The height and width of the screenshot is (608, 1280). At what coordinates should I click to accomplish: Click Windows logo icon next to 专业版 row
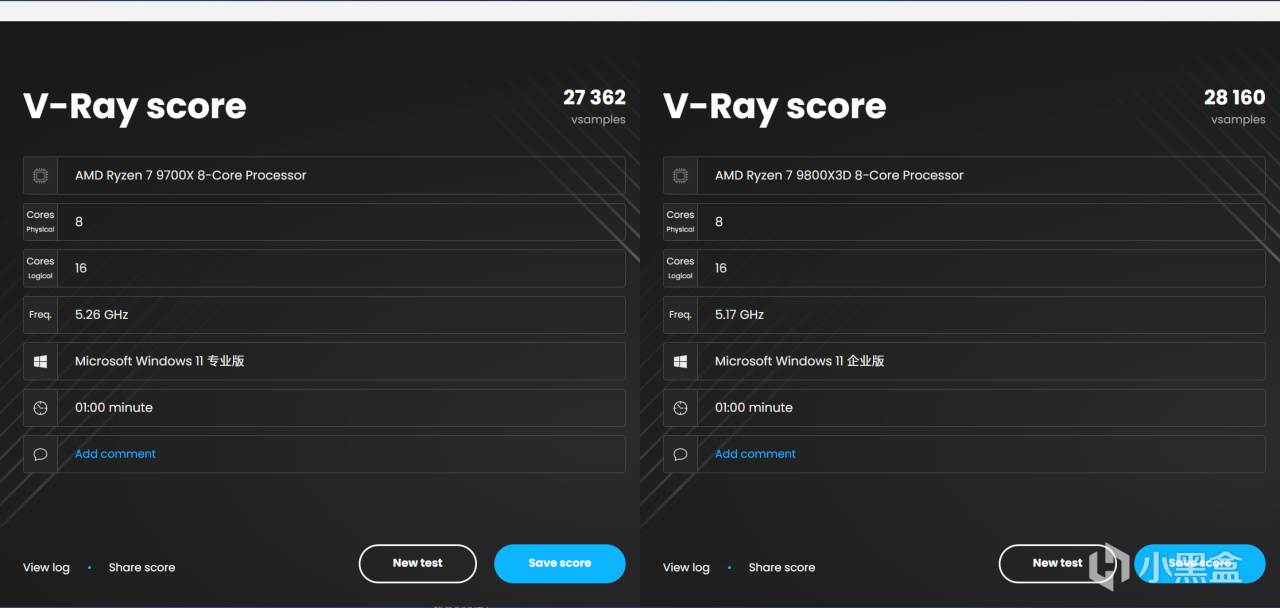tap(40, 361)
